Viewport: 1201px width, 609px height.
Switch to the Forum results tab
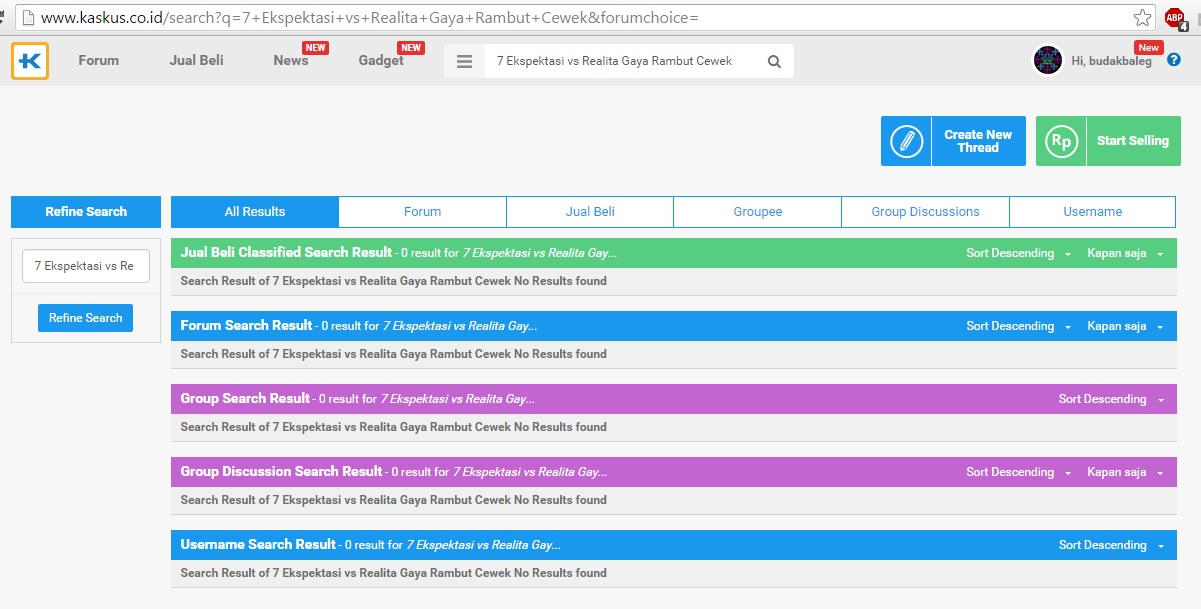pos(422,212)
